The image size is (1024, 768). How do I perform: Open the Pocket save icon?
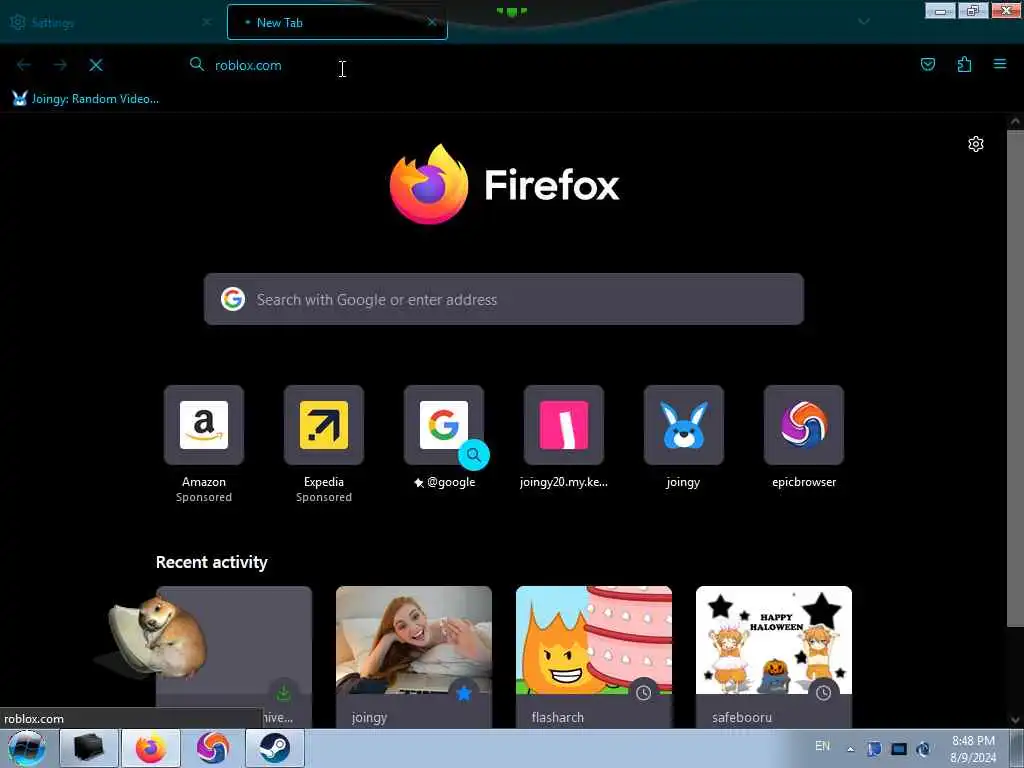[927, 64]
